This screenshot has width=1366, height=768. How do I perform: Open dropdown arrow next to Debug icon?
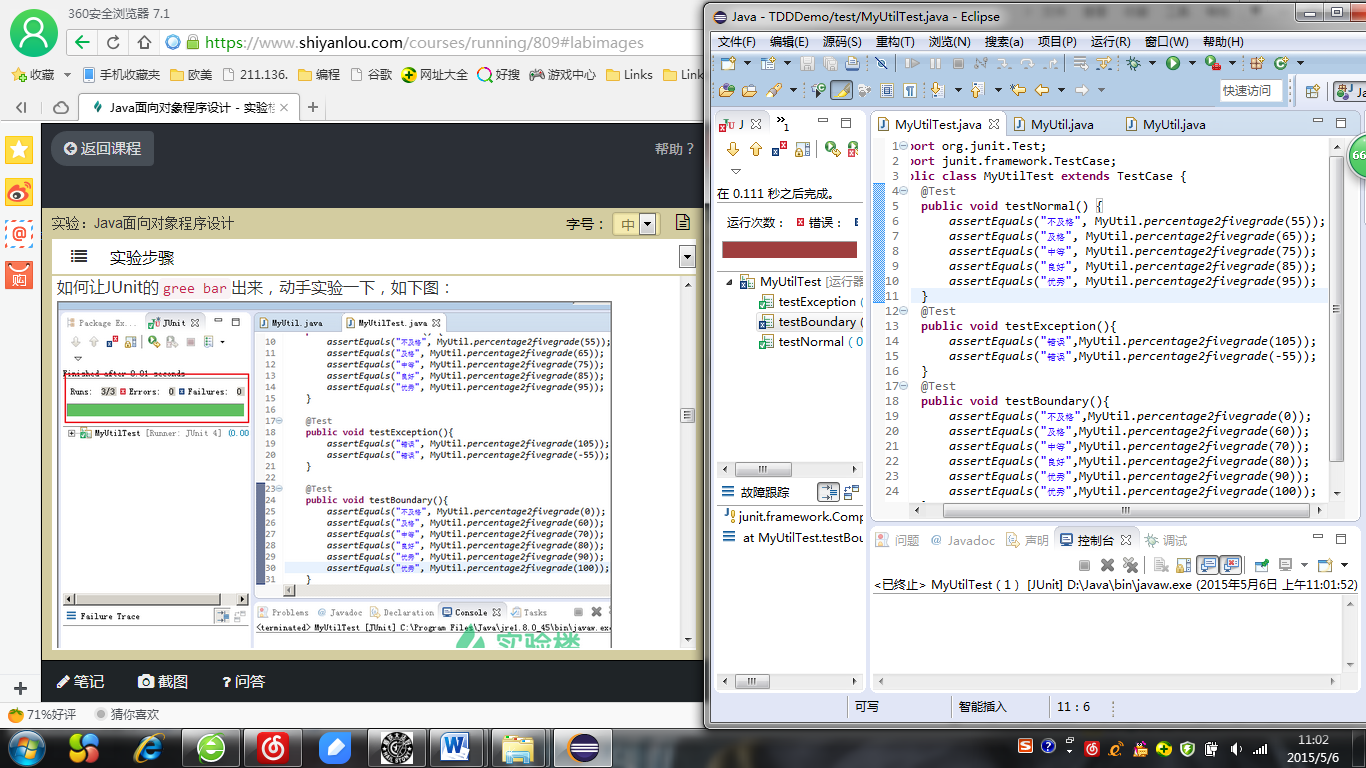[1152, 63]
